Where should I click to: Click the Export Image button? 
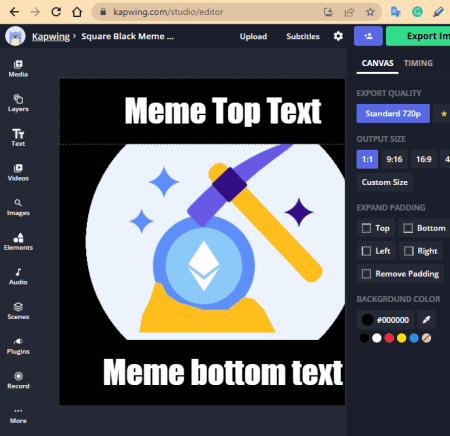[x=418, y=36]
